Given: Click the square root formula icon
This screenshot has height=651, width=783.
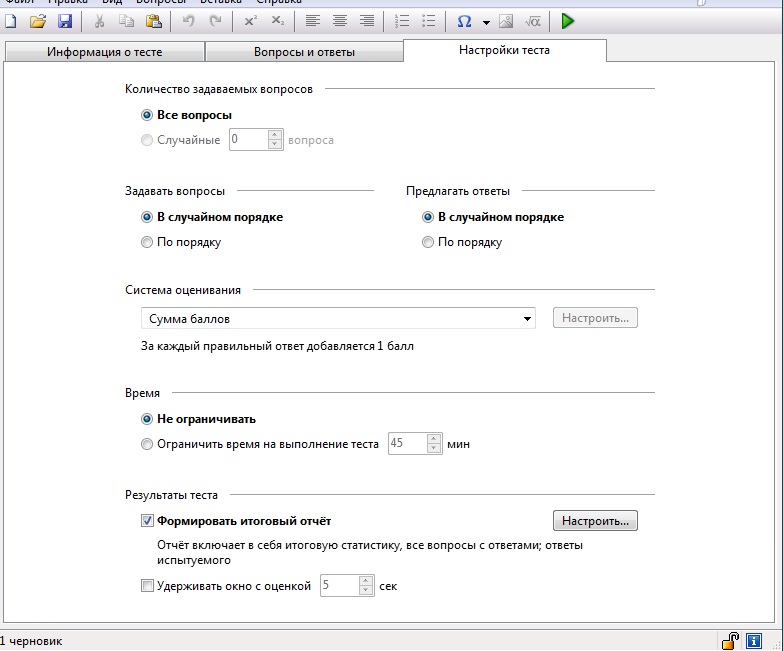Looking at the screenshot, I should 533,21.
